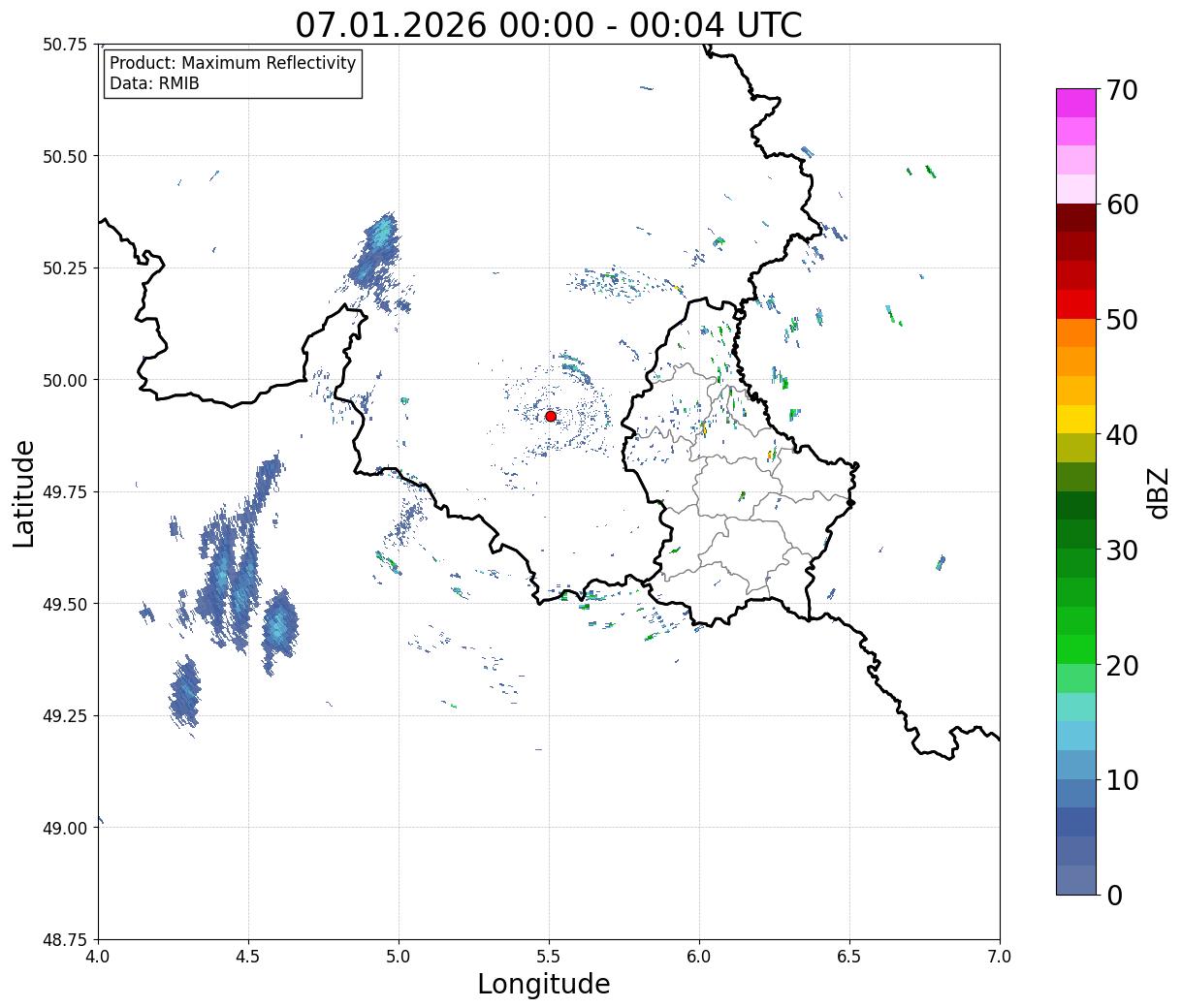
Task: Click the colorbar tick label 10
Action: tap(1122, 780)
